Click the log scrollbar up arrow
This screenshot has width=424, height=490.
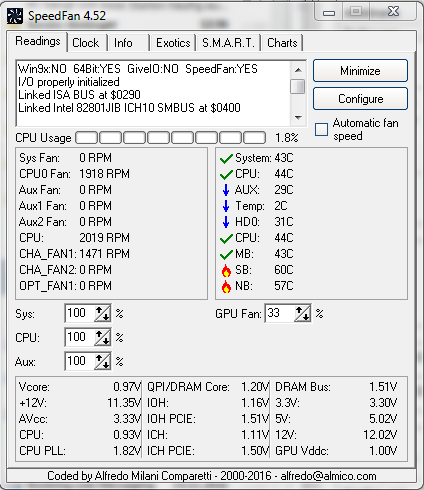coord(298,70)
